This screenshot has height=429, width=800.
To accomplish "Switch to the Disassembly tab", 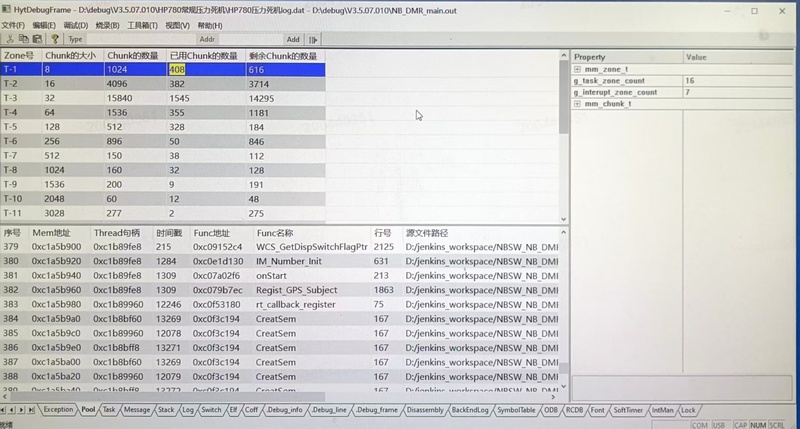I will (425, 410).
